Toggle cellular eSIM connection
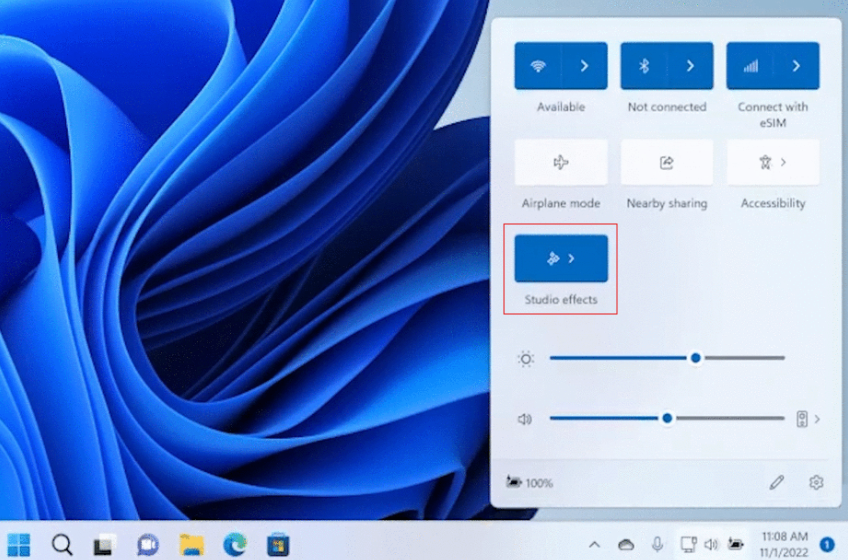The width and height of the screenshot is (848, 560). pyautogui.click(x=750, y=66)
